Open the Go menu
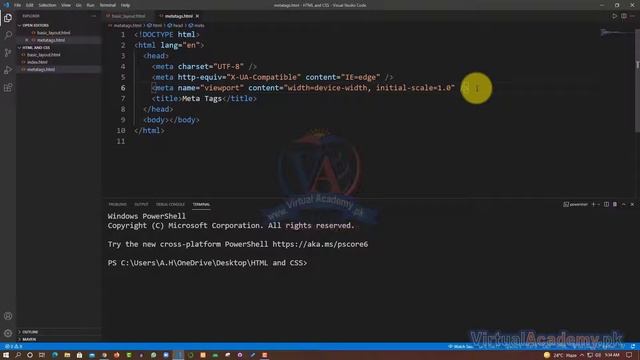The height and width of the screenshot is (360, 640). 78,5
